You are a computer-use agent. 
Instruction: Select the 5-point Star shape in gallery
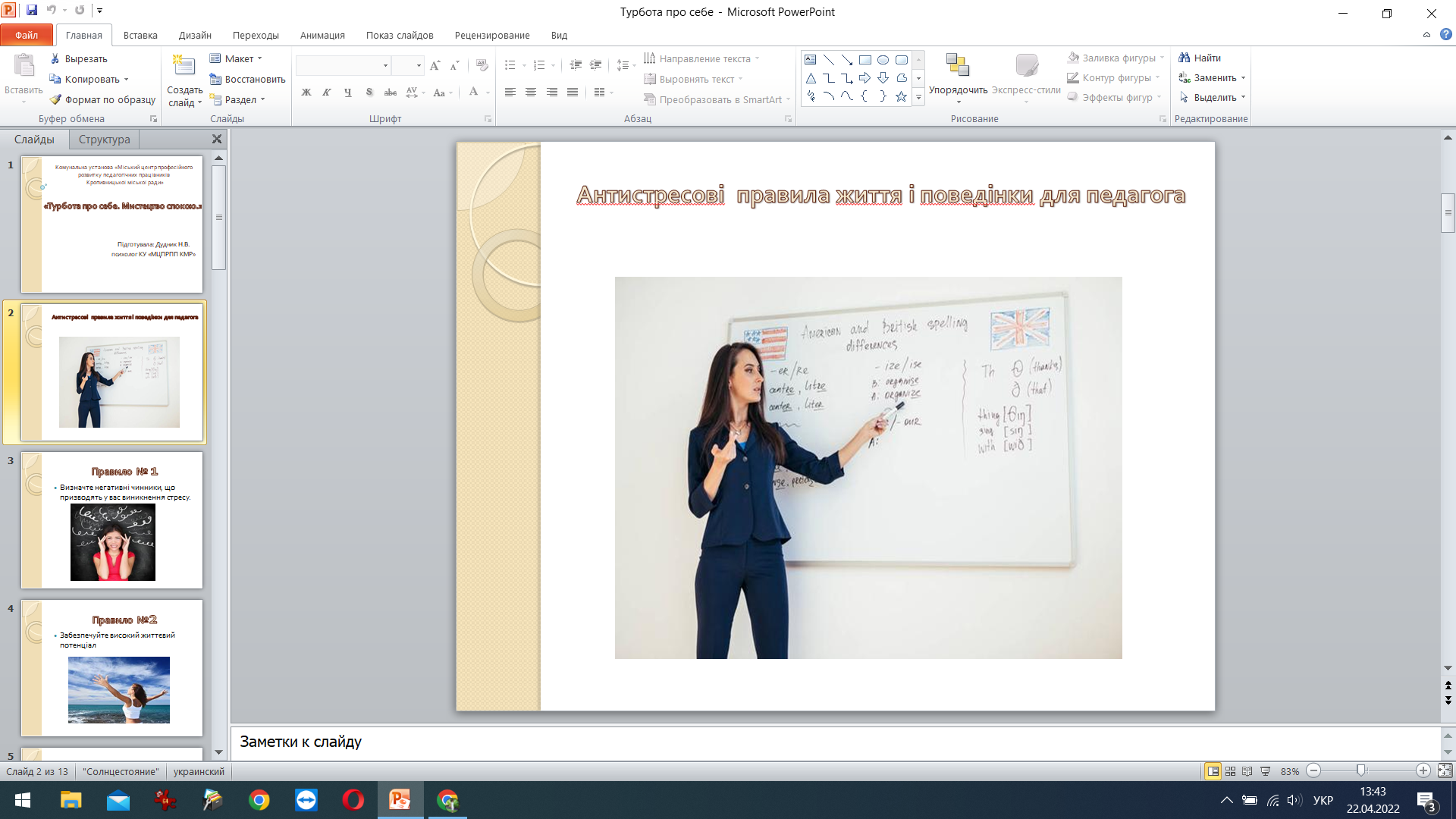[x=901, y=96]
